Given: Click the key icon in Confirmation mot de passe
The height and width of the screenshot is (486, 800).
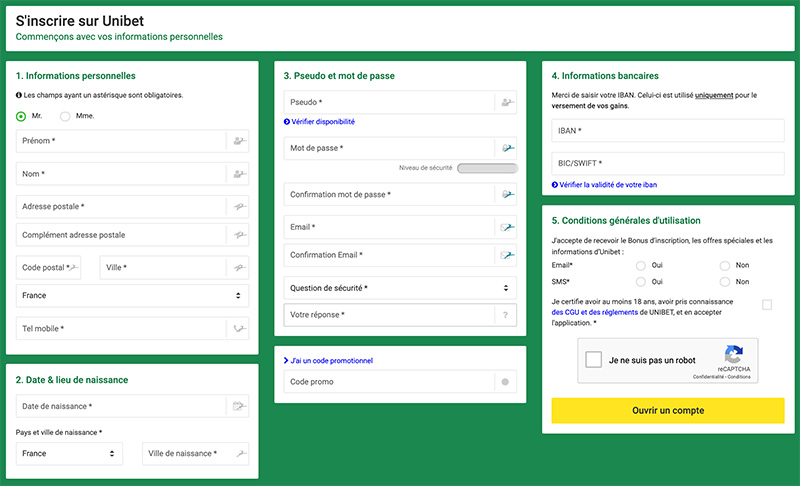Looking at the screenshot, I should tap(507, 194).
